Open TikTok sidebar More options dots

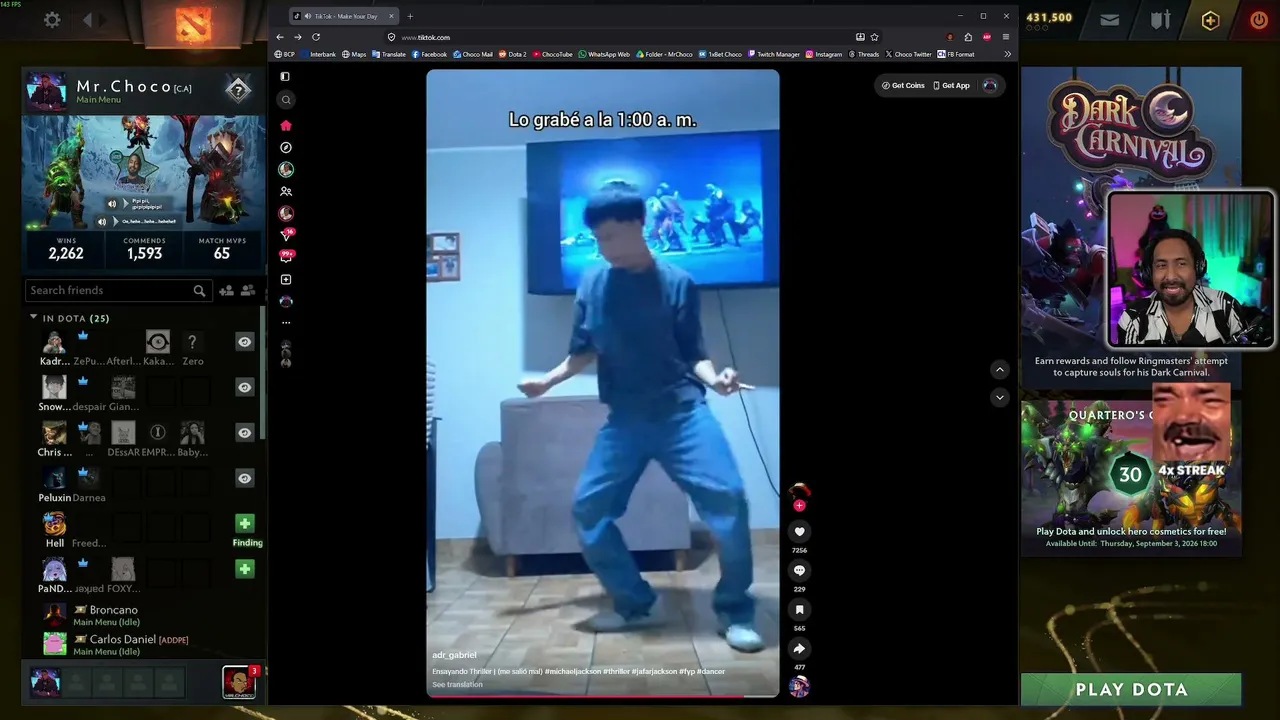click(286, 322)
